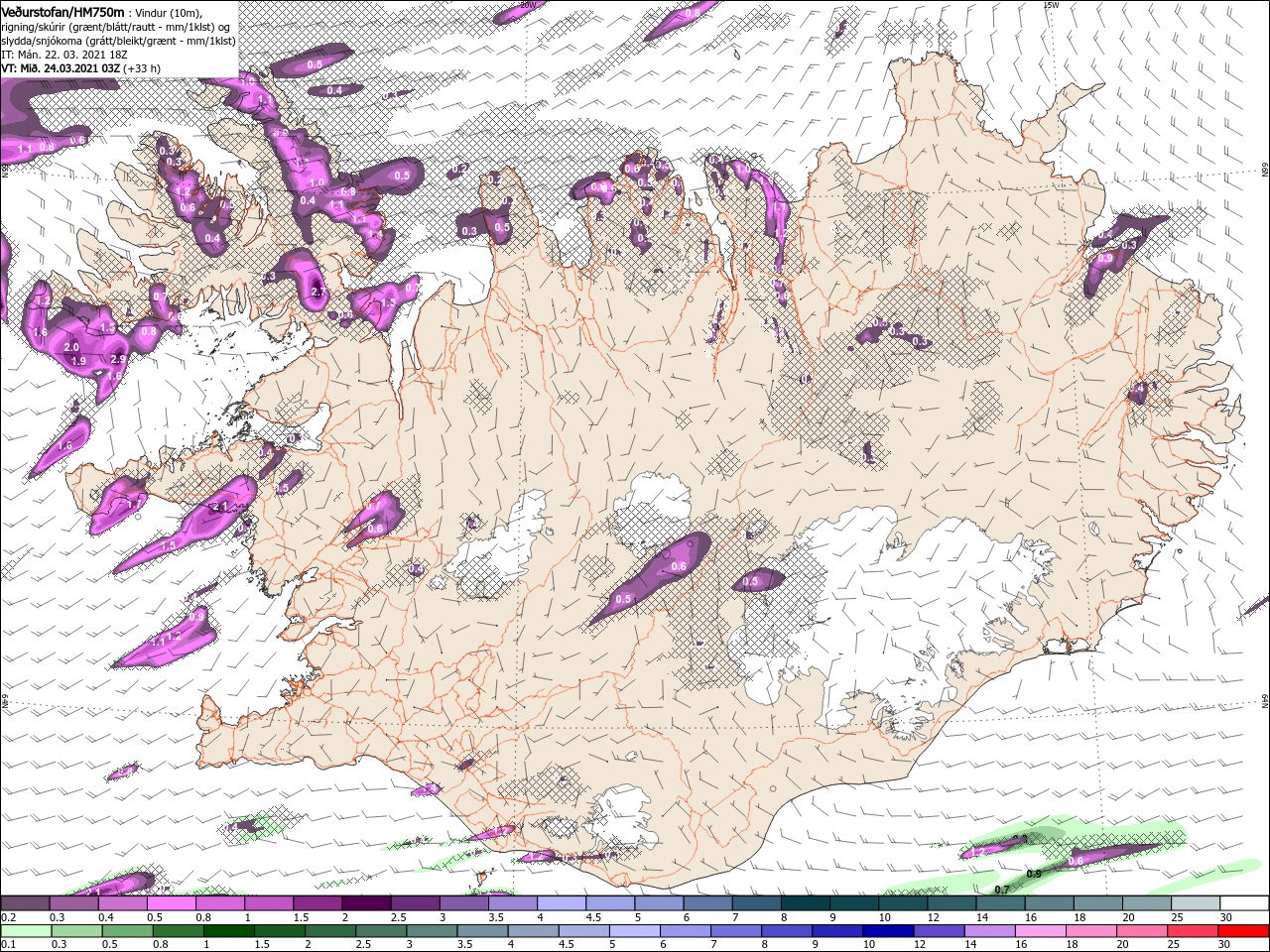Select the light lavender swatch marked 4
The image size is (1270, 952).
point(562,903)
